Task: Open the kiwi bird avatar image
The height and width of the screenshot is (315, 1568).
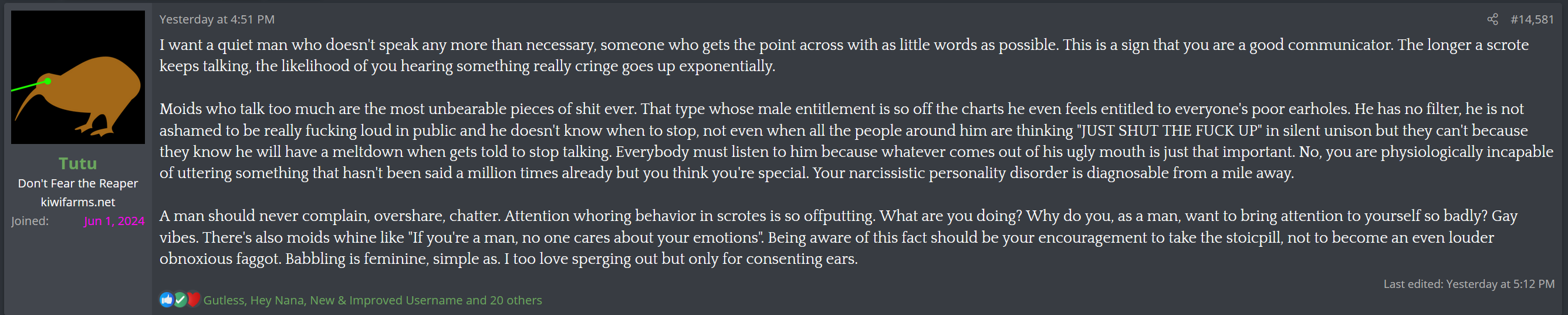Action: click(x=78, y=77)
